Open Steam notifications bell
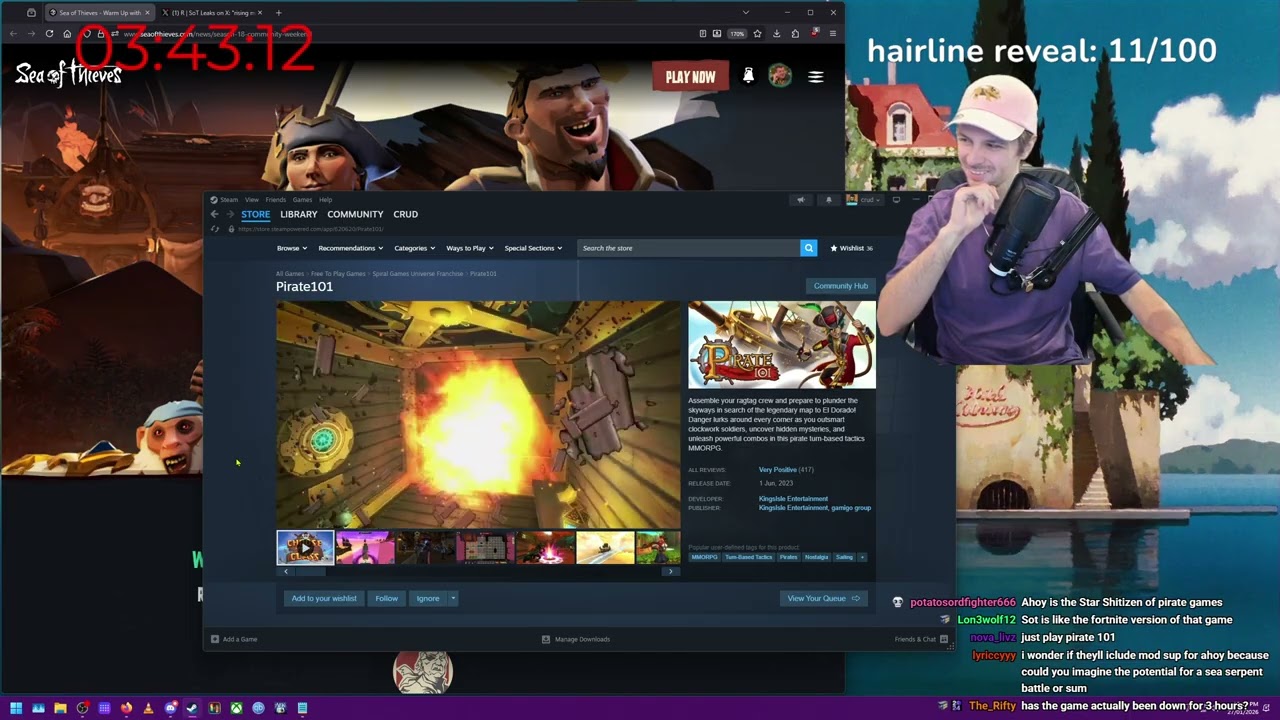1280x720 pixels. pos(828,200)
